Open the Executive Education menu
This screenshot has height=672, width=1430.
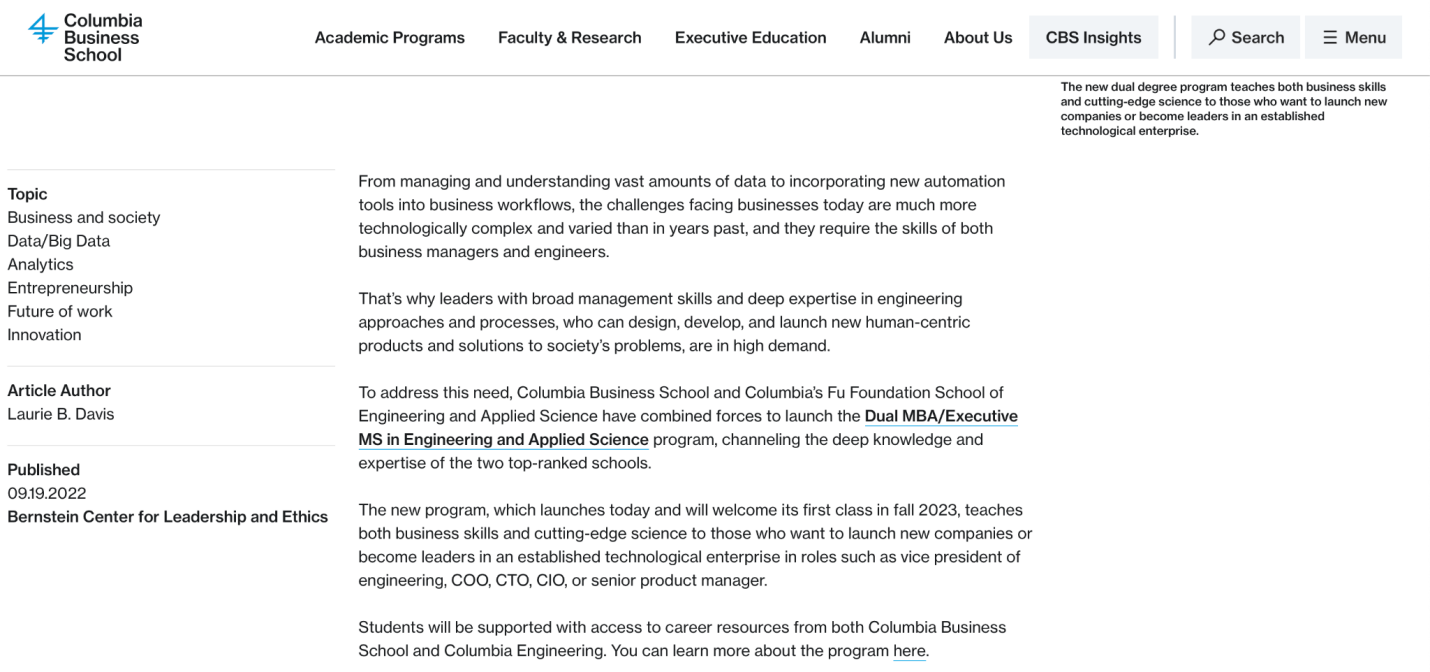(x=751, y=37)
